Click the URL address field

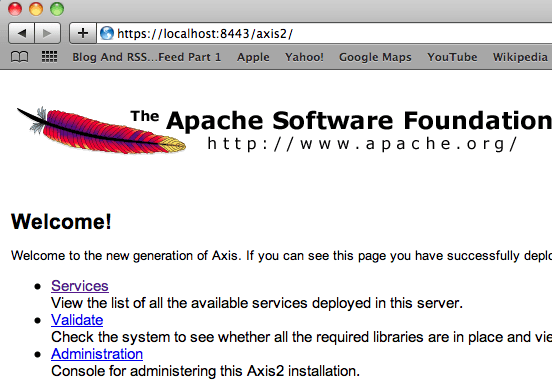324,33
